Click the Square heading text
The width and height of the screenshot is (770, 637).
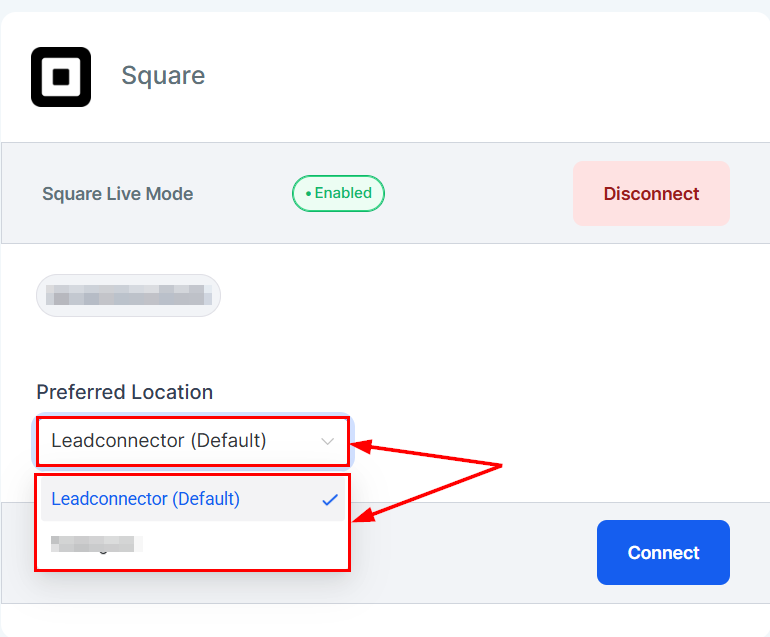(x=163, y=76)
